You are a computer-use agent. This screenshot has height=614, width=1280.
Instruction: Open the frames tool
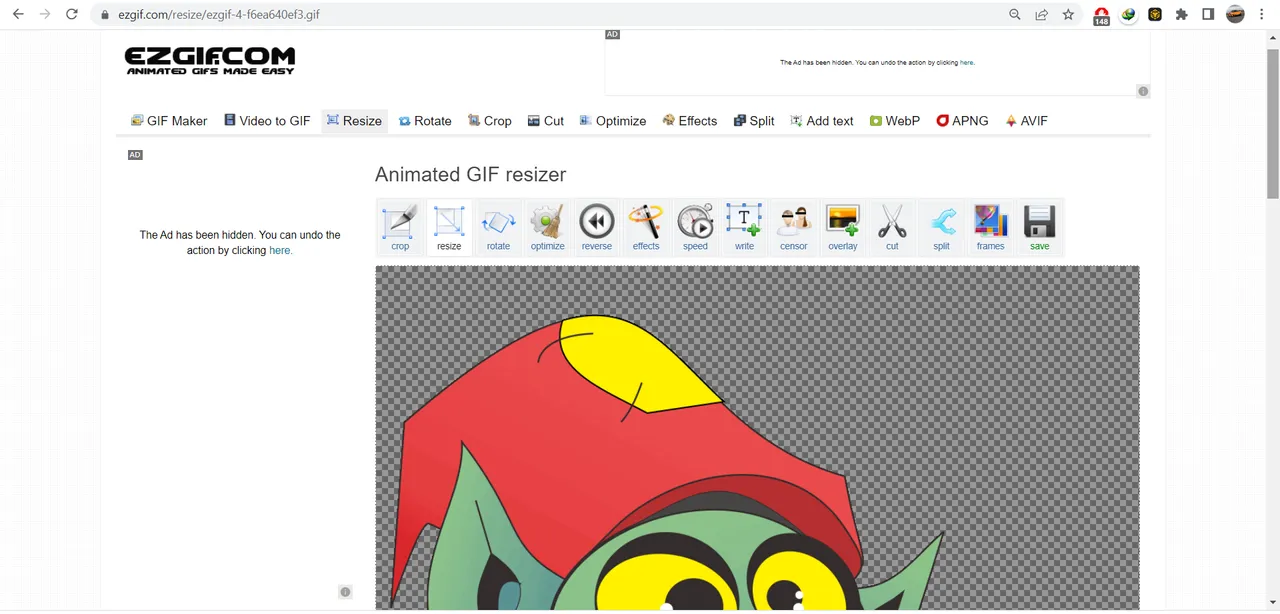point(990,226)
